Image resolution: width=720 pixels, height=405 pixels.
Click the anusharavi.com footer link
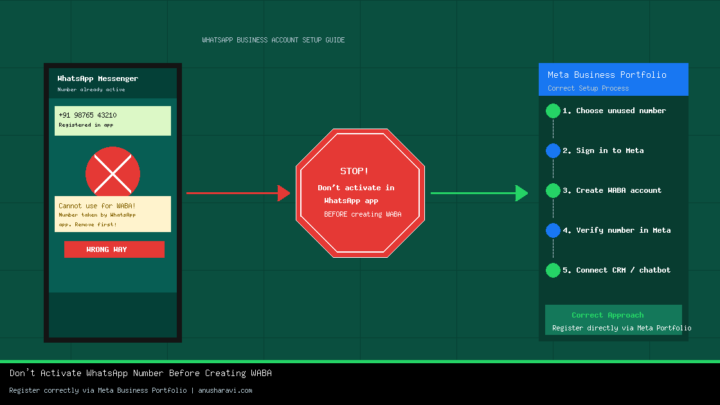pyautogui.click(x=225, y=390)
